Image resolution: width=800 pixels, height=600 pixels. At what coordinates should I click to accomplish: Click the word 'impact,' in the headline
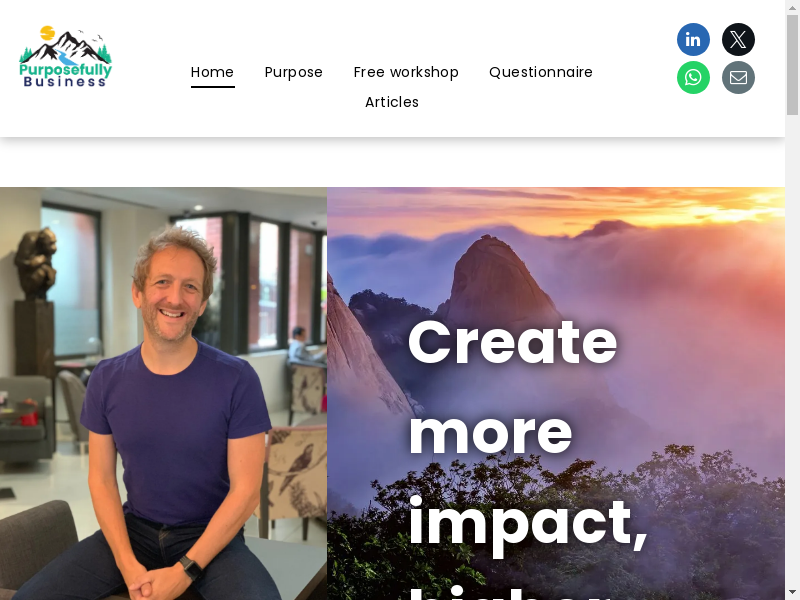[x=528, y=523]
